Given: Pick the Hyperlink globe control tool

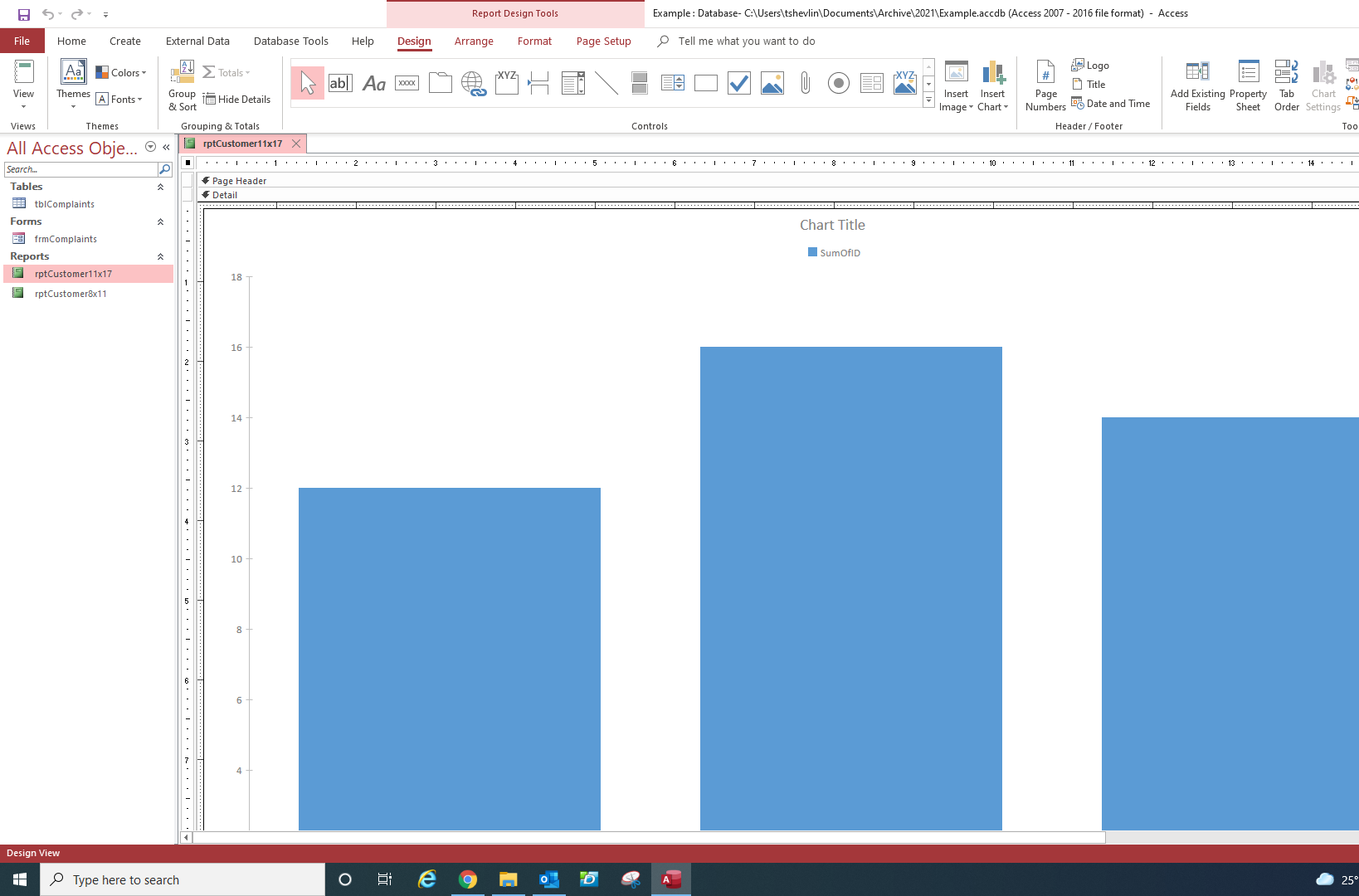Looking at the screenshot, I should click(474, 83).
